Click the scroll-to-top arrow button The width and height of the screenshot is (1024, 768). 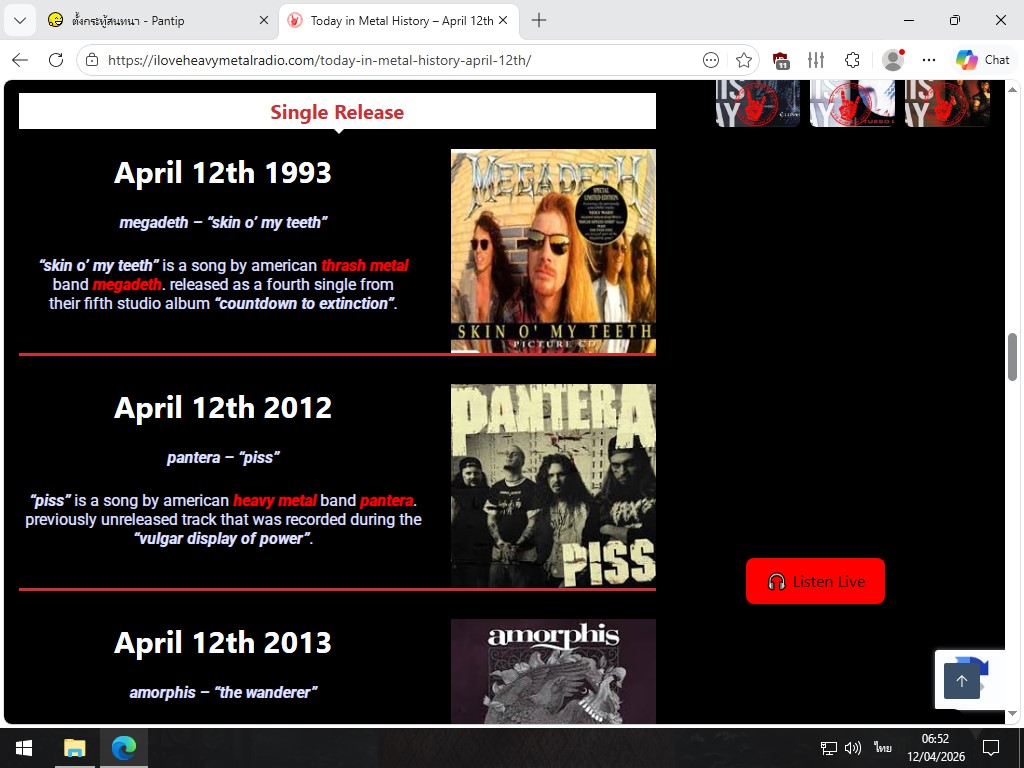click(x=961, y=680)
